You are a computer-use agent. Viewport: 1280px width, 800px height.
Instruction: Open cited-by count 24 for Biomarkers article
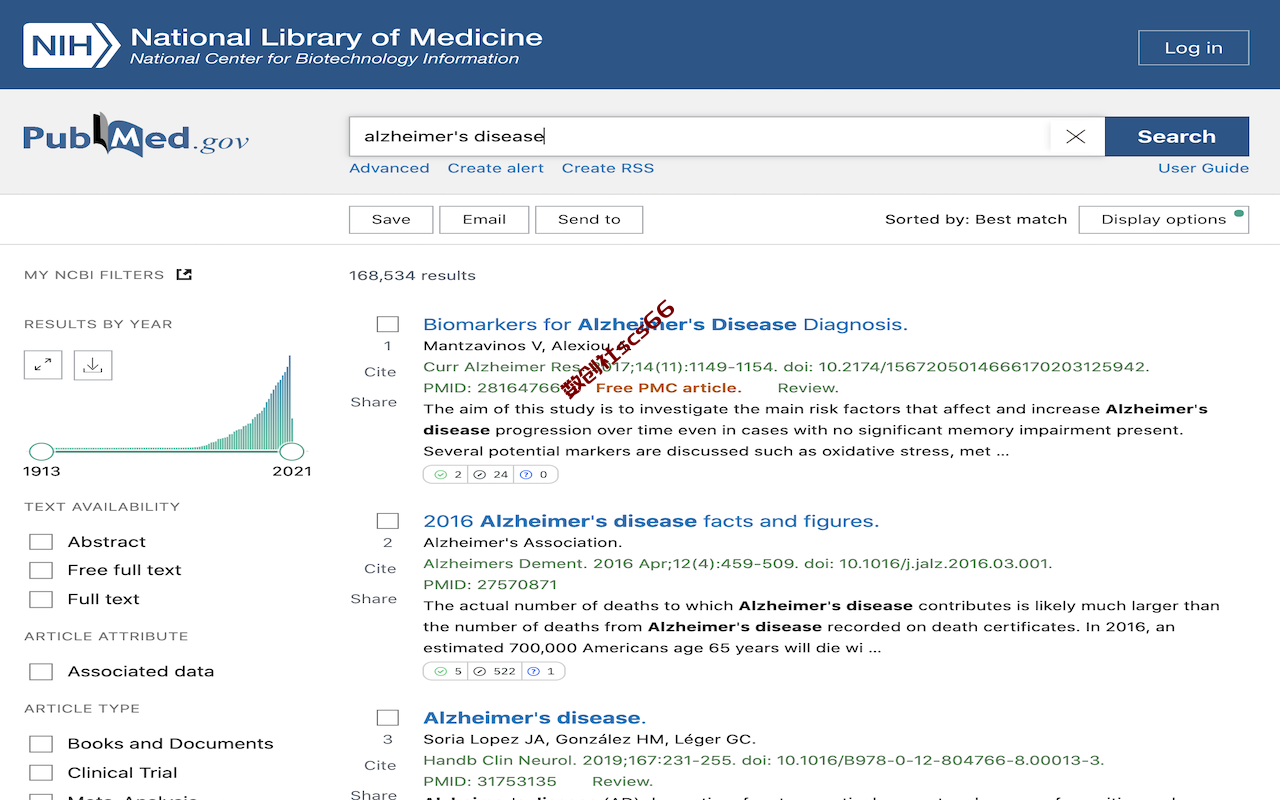(x=490, y=474)
